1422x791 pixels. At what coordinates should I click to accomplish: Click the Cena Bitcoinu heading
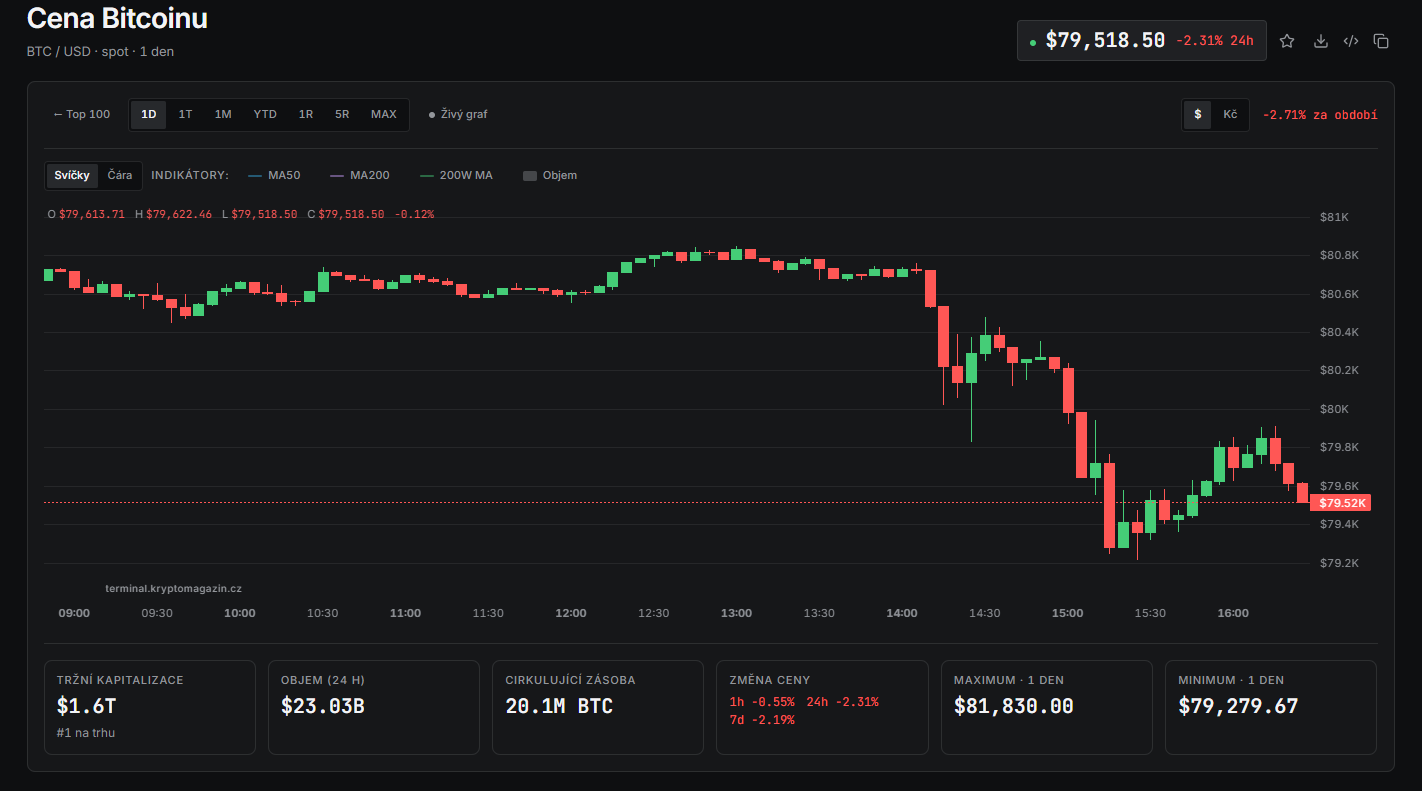point(117,18)
